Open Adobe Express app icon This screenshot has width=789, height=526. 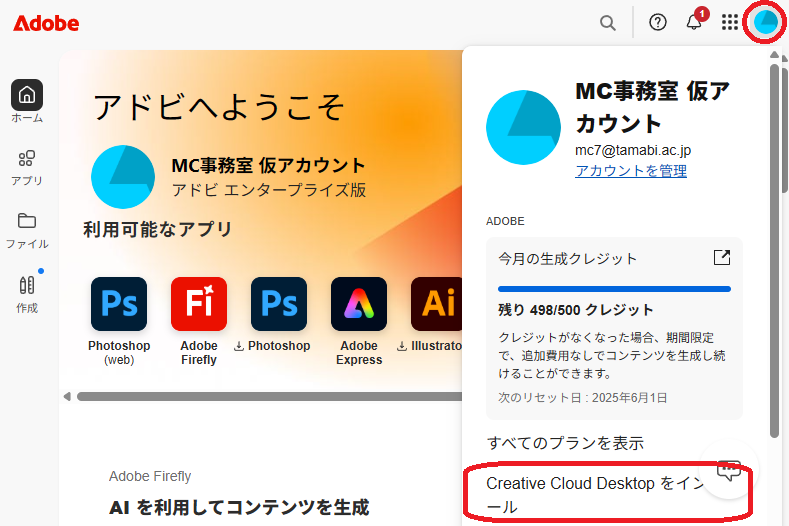[x=359, y=304]
